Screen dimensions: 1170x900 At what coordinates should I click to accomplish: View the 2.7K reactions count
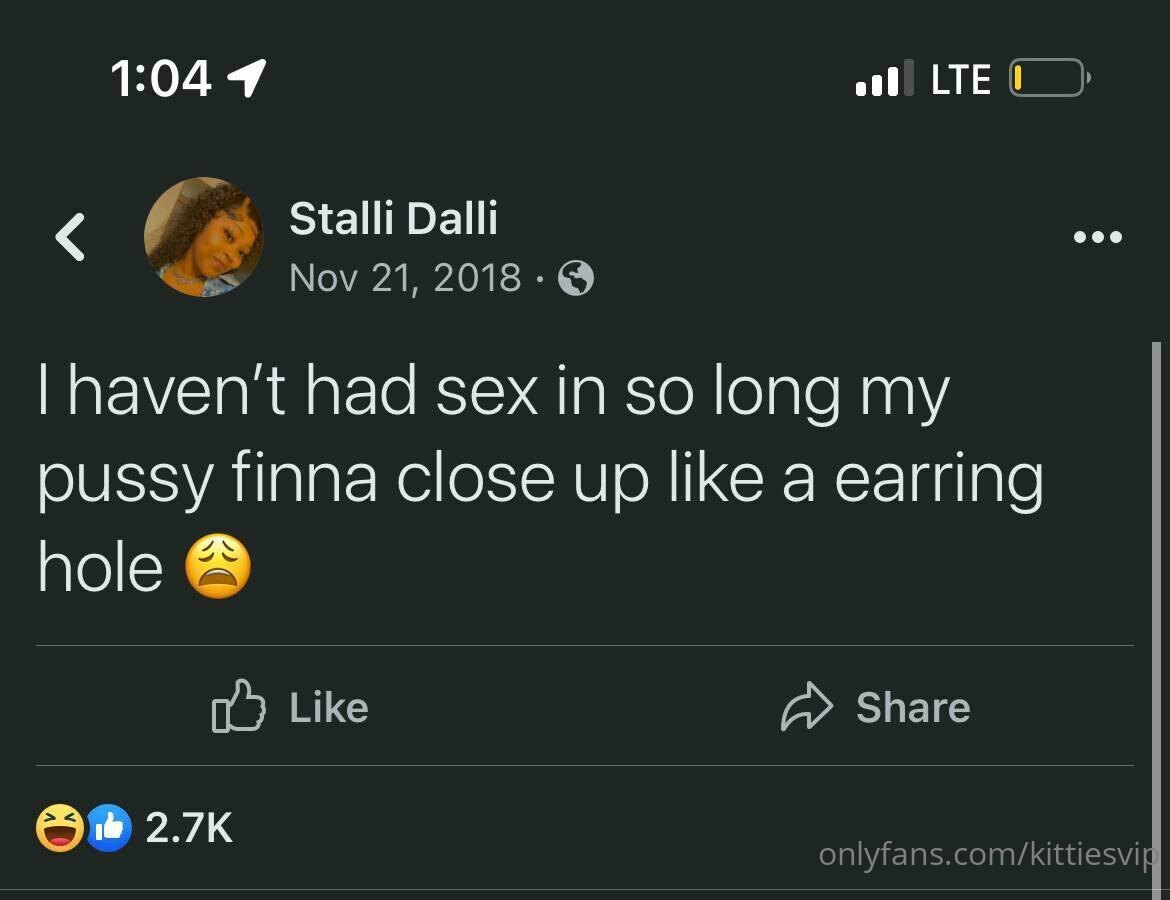(189, 828)
